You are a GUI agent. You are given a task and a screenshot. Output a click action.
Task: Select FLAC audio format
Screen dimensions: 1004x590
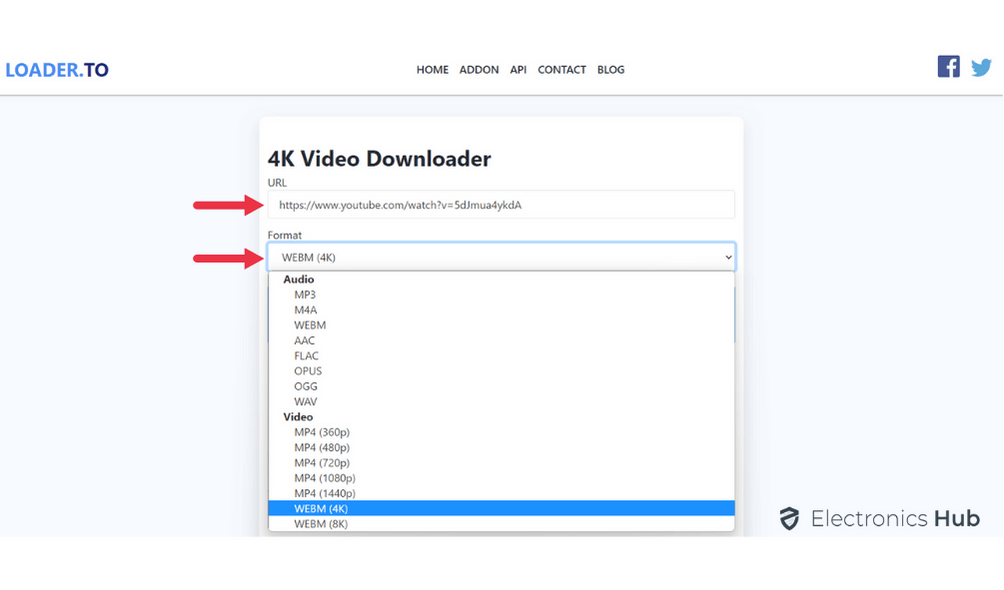(501, 356)
